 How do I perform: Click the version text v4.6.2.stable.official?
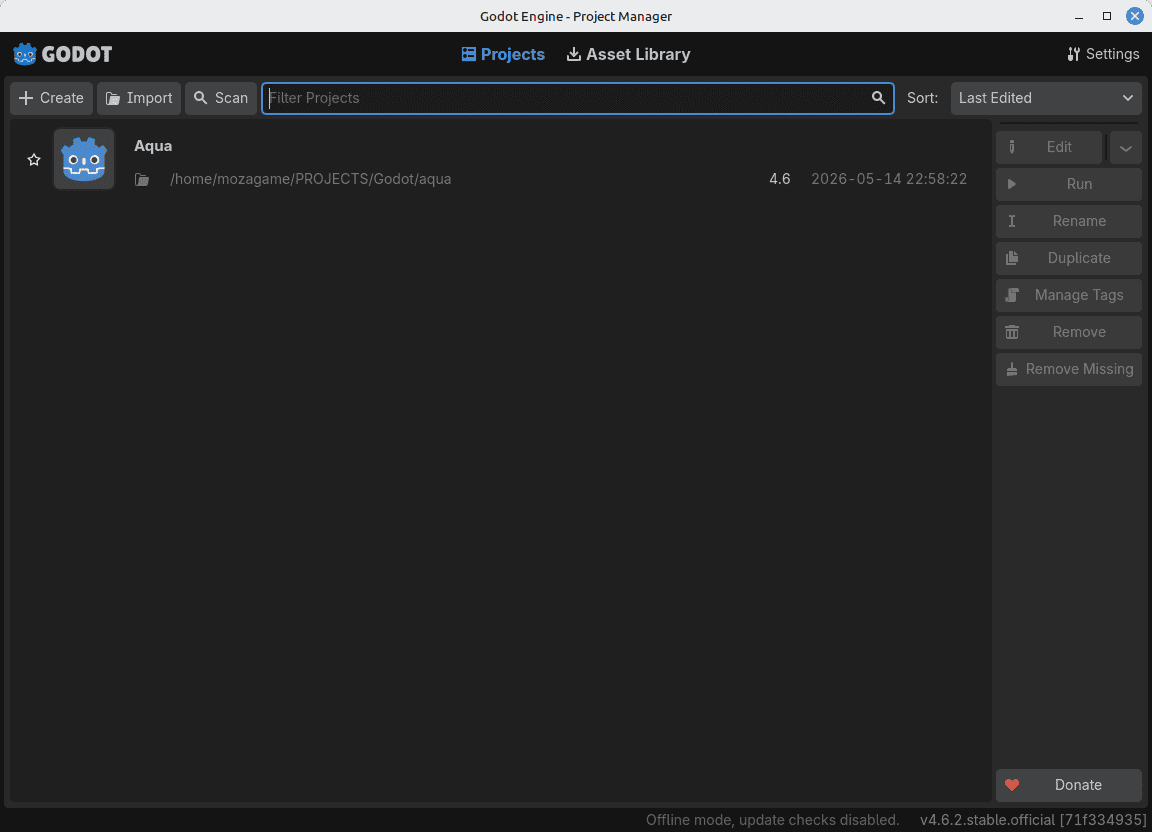click(1033, 820)
